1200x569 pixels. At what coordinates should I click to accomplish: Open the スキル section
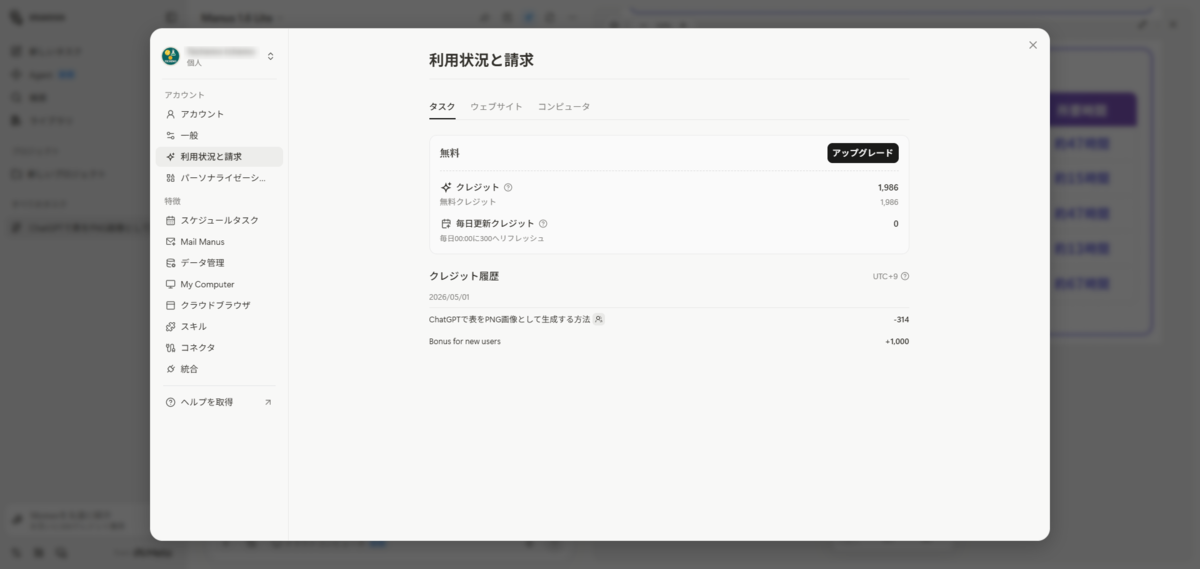click(219, 326)
